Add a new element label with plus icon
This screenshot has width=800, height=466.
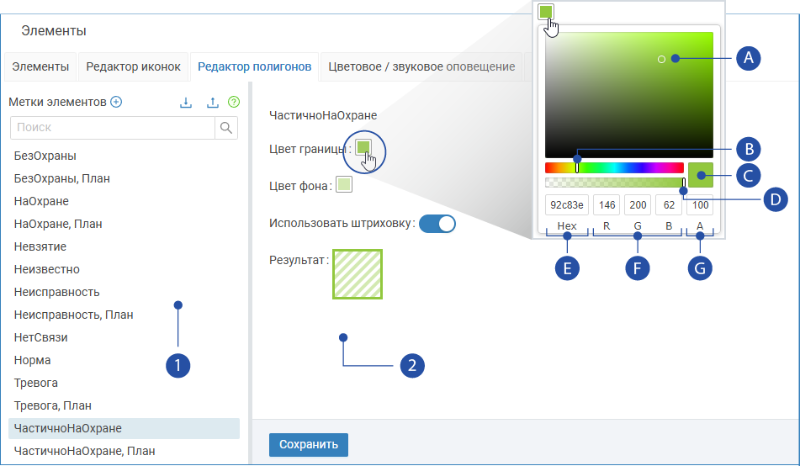pos(116,102)
